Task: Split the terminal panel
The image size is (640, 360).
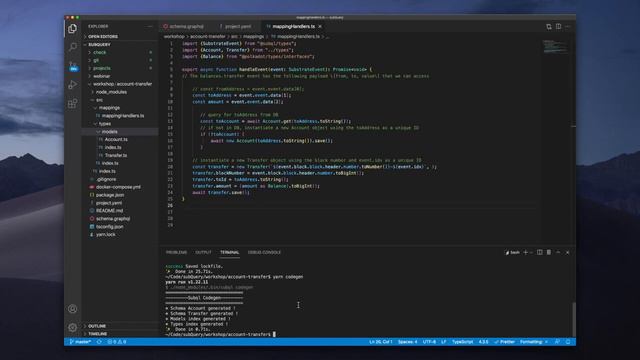Action: coord(540,253)
